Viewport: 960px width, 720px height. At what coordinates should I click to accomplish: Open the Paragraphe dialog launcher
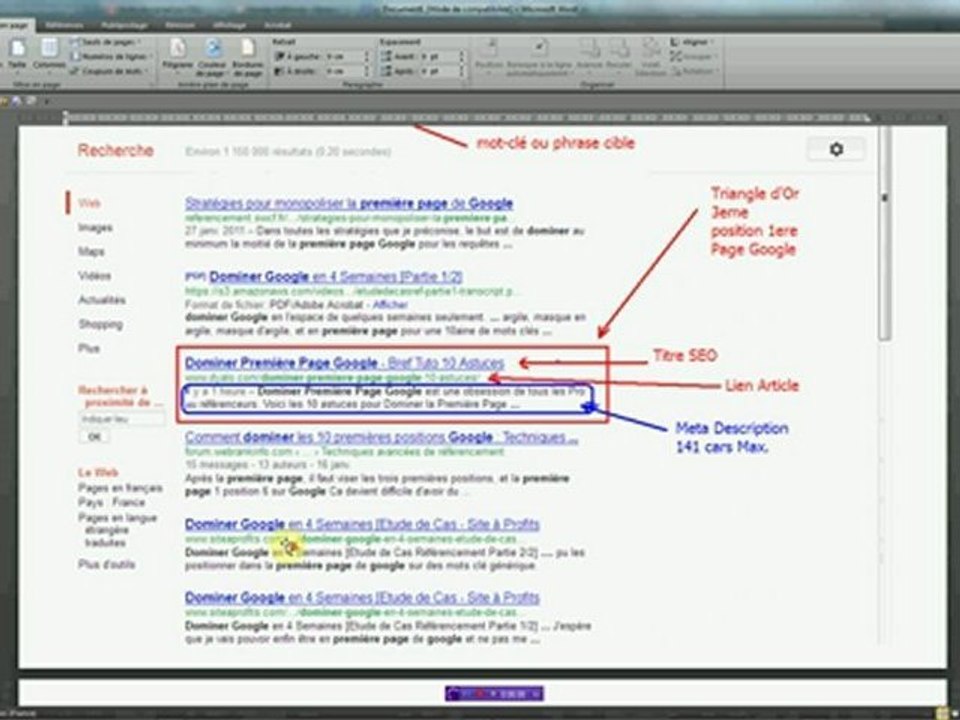pos(465,84)
